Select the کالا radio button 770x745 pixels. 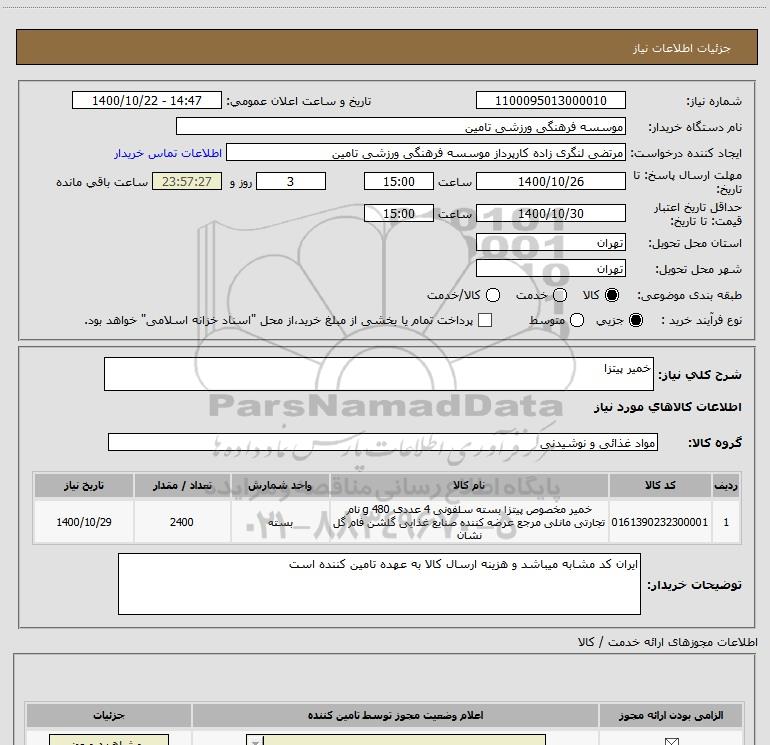611,295
